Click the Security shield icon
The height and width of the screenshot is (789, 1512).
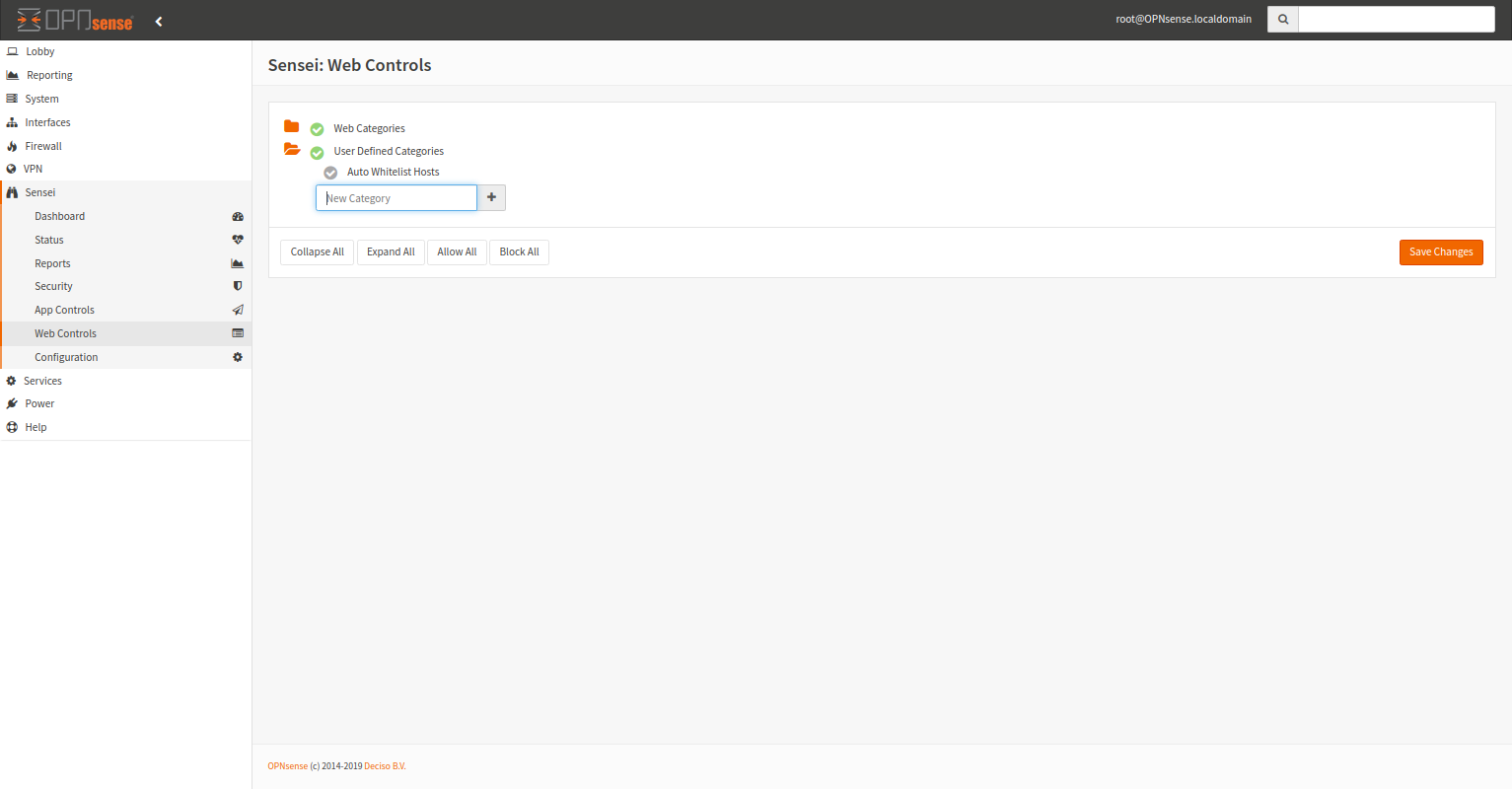237,285
